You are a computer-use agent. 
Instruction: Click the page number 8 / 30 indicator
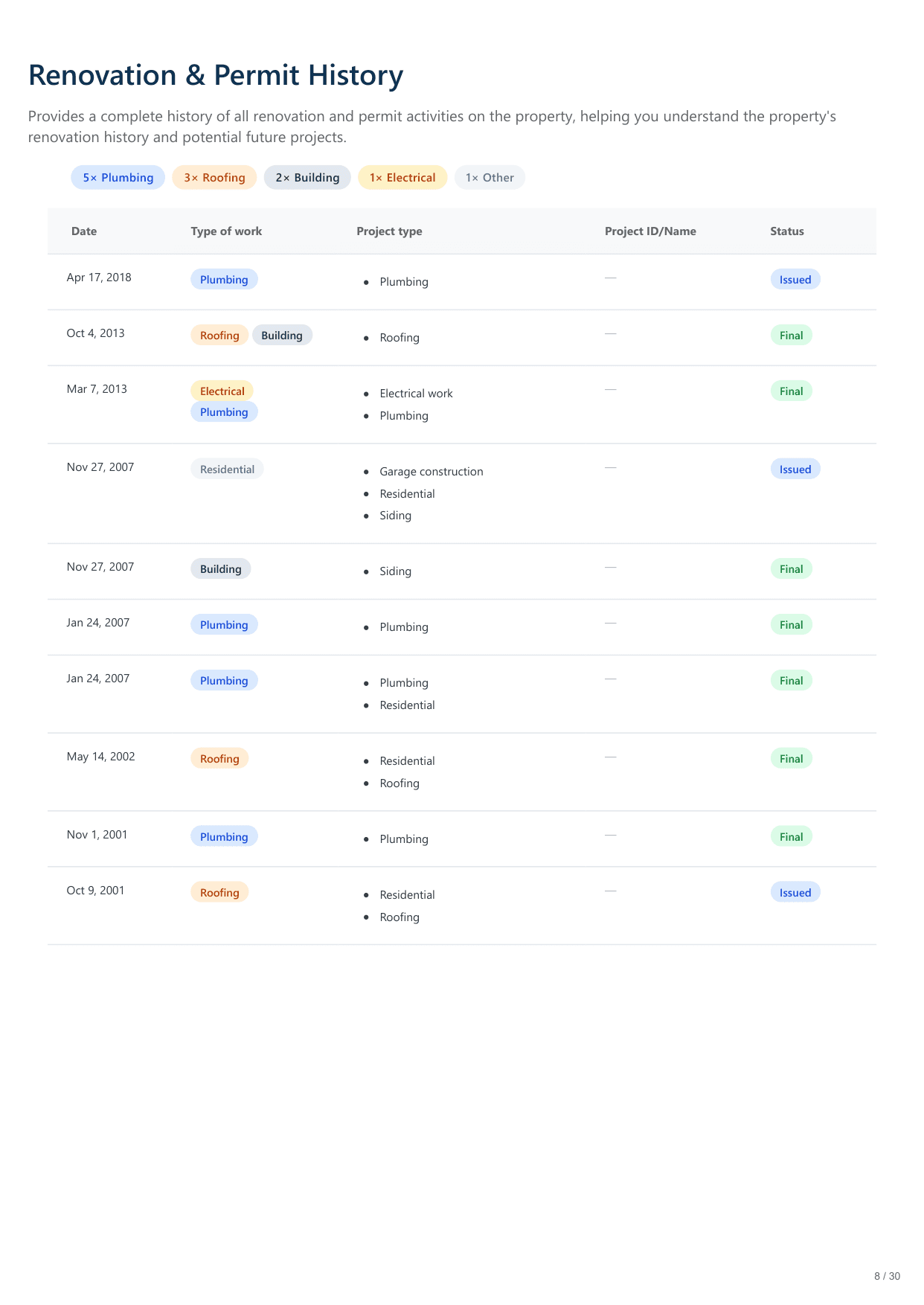point(887,1276)
